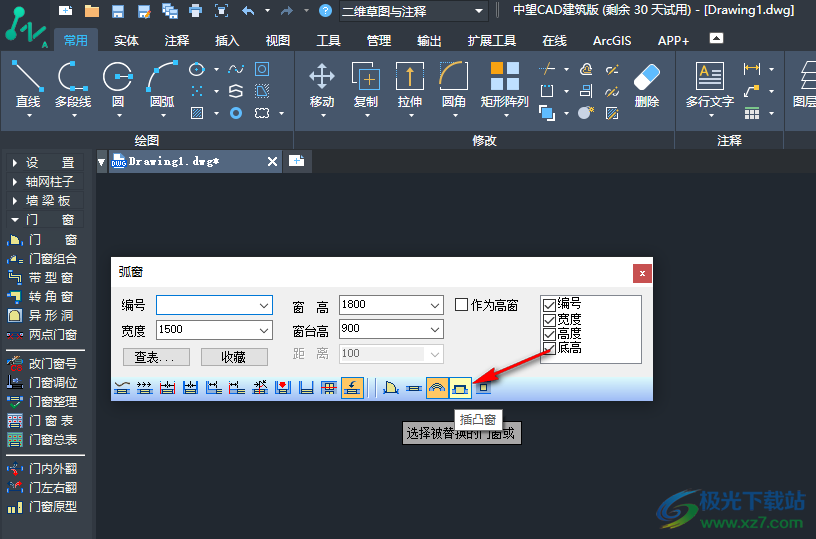Click 门内外翻 in the sidebar
Image resolution: width=816 pixels, height=539 pixels.
coord(42,469)
